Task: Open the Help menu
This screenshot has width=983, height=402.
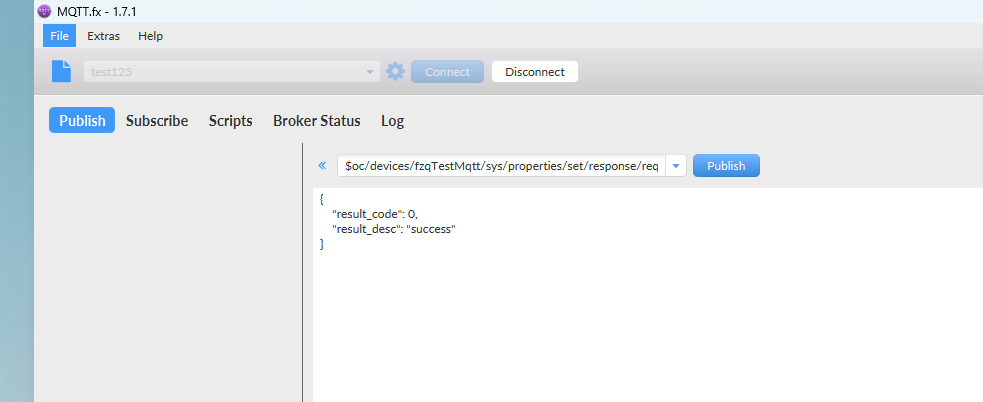Action: coord(150,36)
